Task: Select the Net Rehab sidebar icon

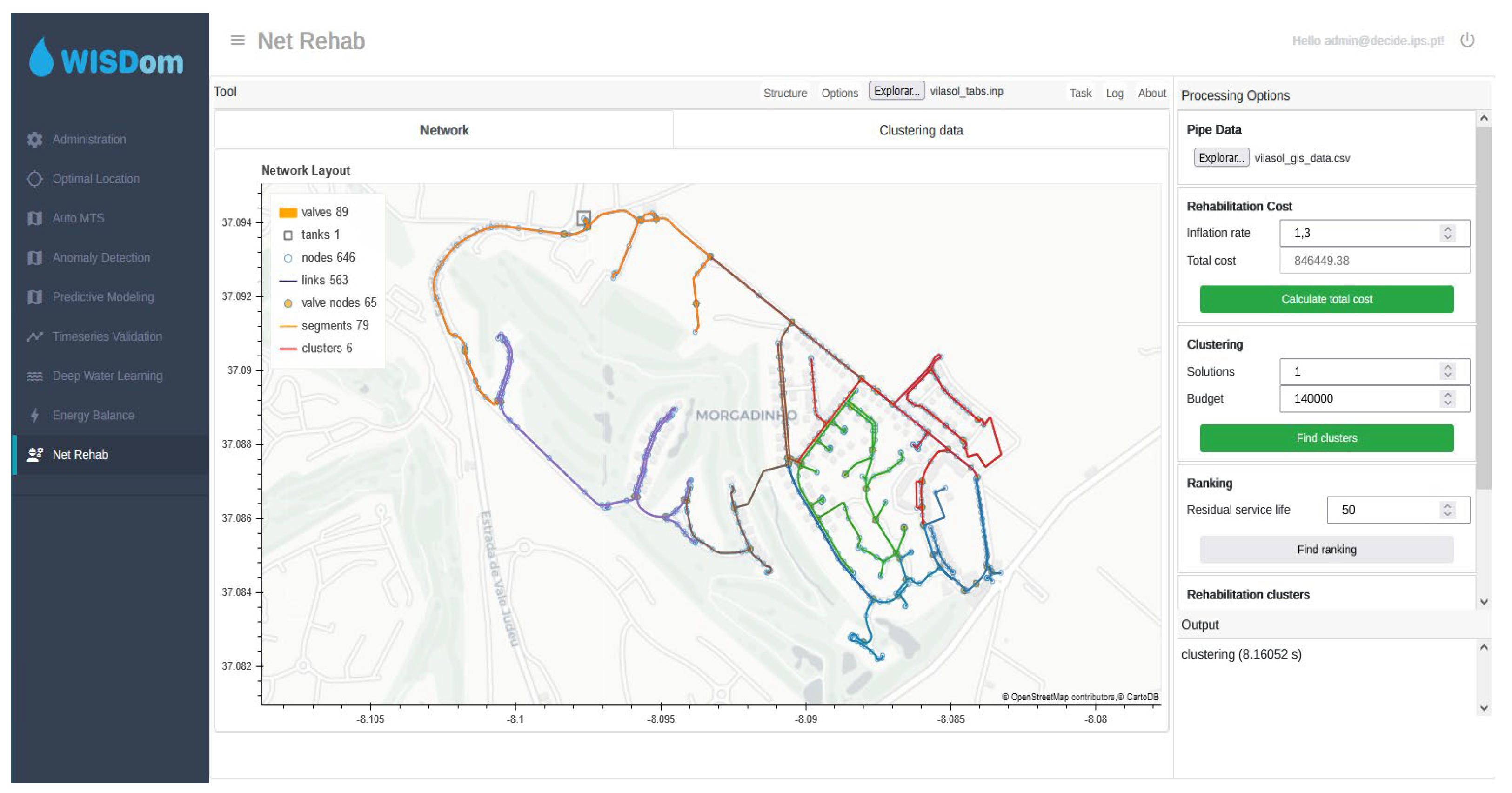Action: coord(34,454)
